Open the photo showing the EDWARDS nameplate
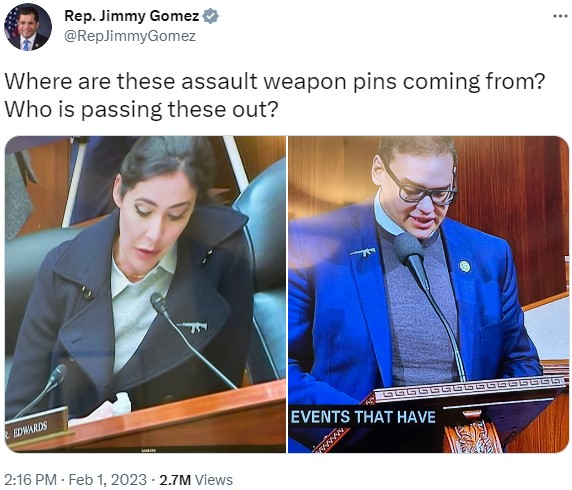 [146, 294]
